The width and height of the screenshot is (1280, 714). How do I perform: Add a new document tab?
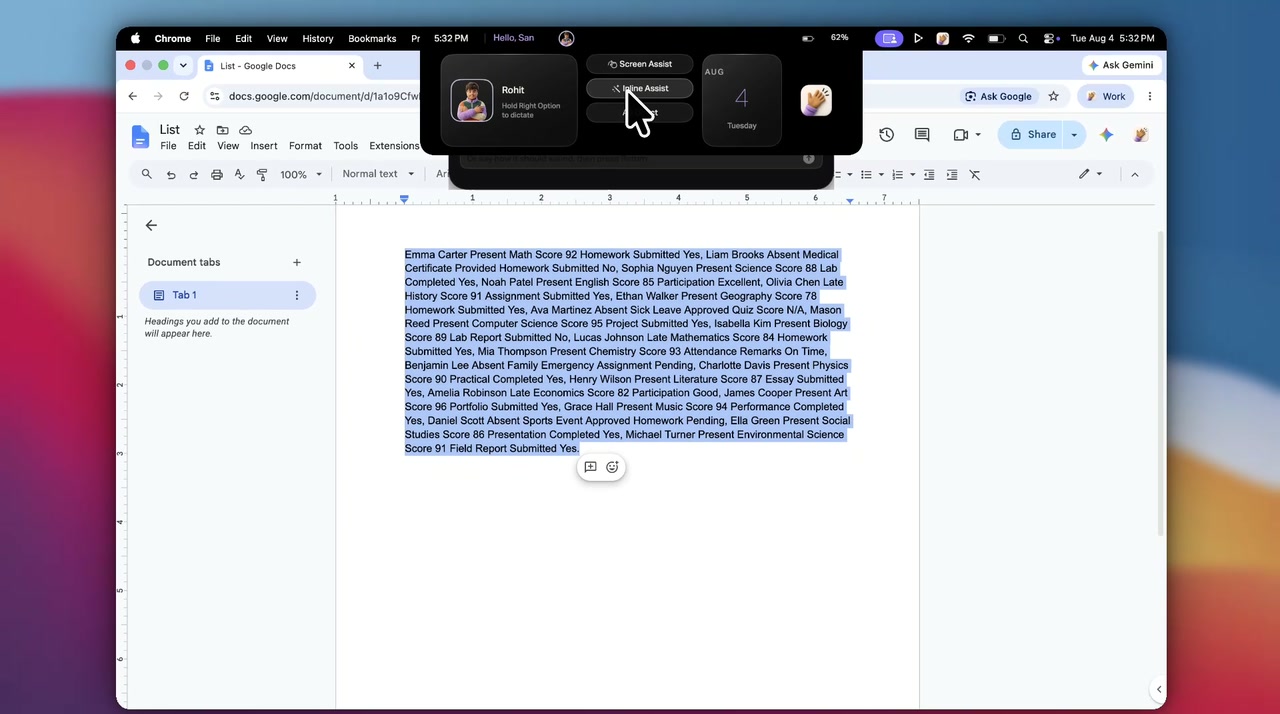[x=297, y=262]
